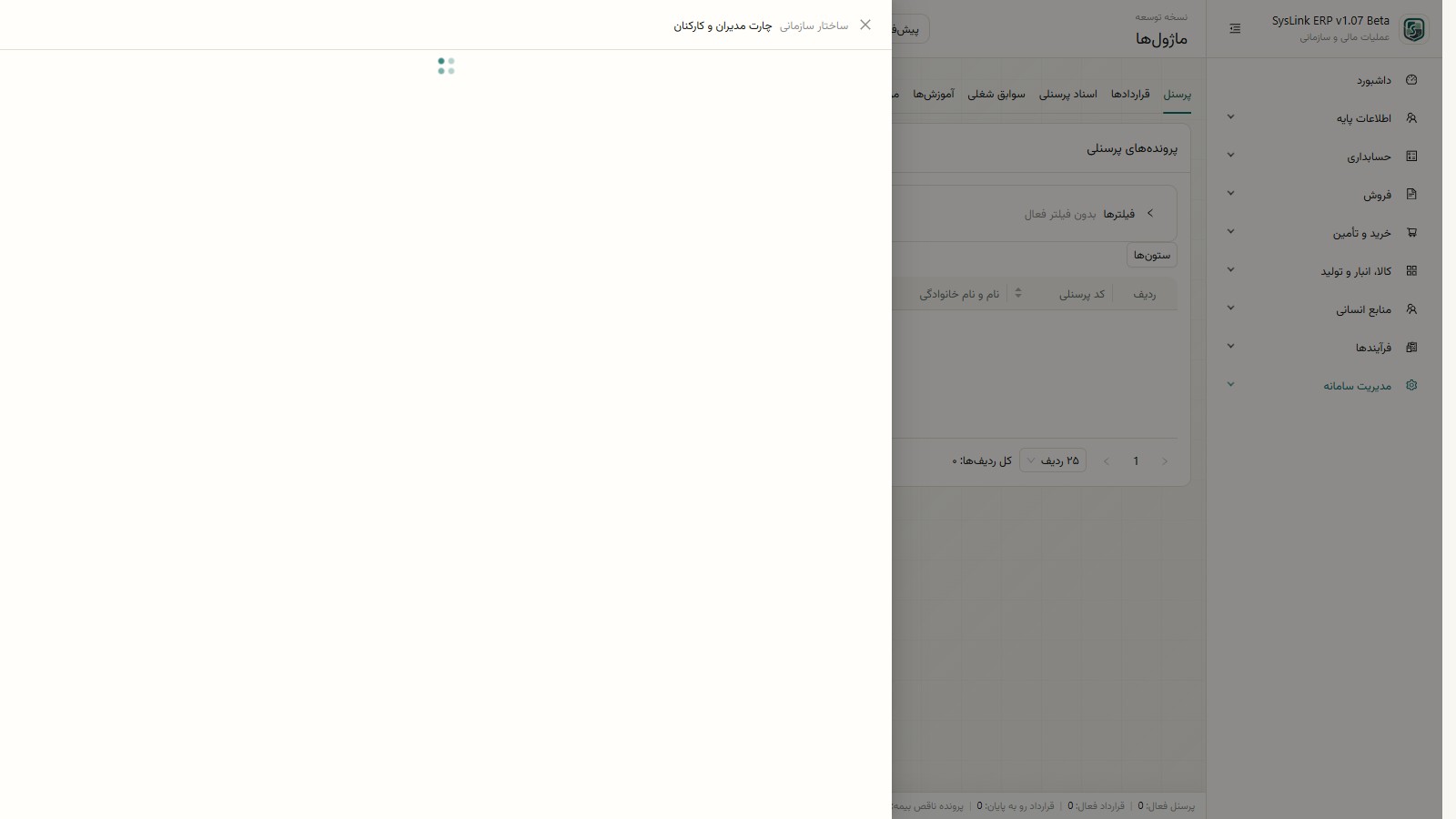Switch to the قراردادها tab
Image resolution: width=1456 pixels, height=819 pixels.
(1130, 95)
